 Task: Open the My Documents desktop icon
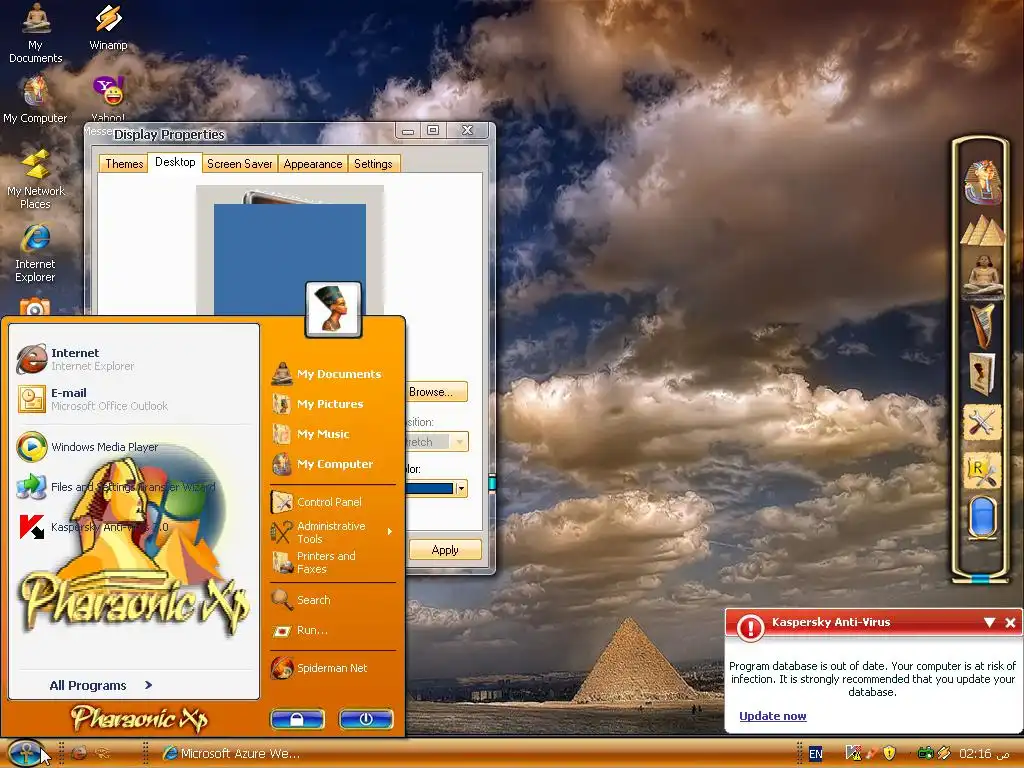click(x=35, y=33)
